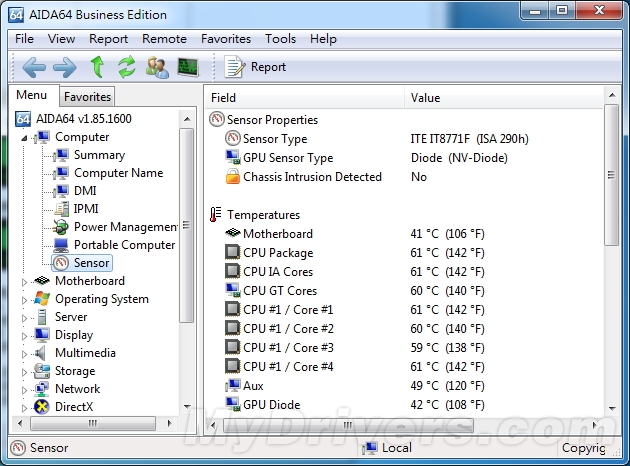
Task: Click the Refresh toolbar icon
Action: point(126,67)
